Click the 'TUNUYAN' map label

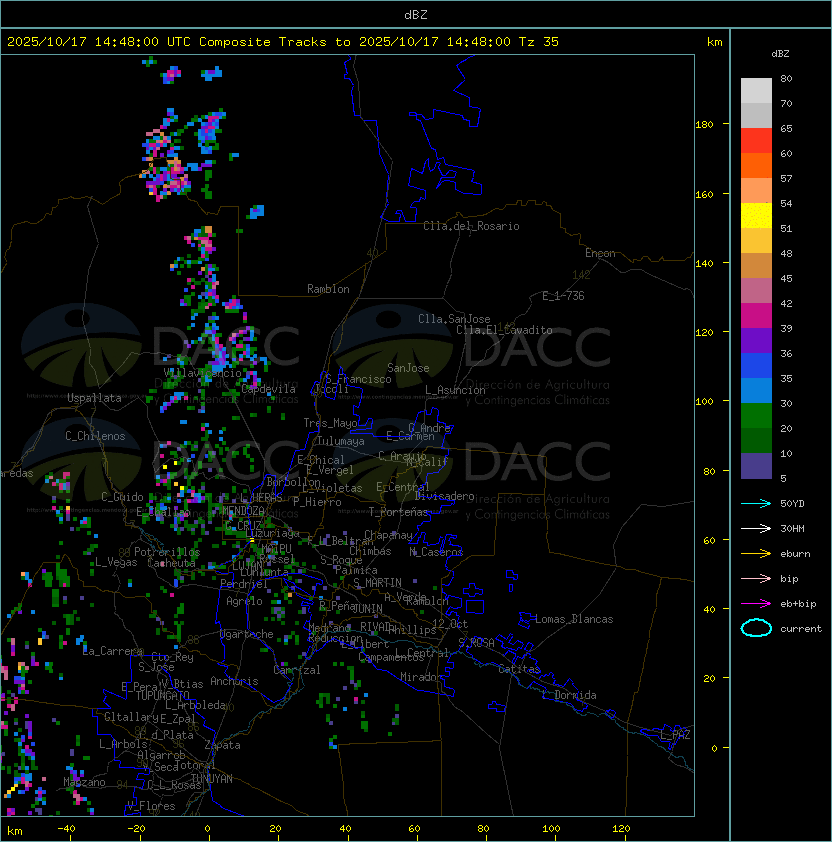tap(212, 779)
